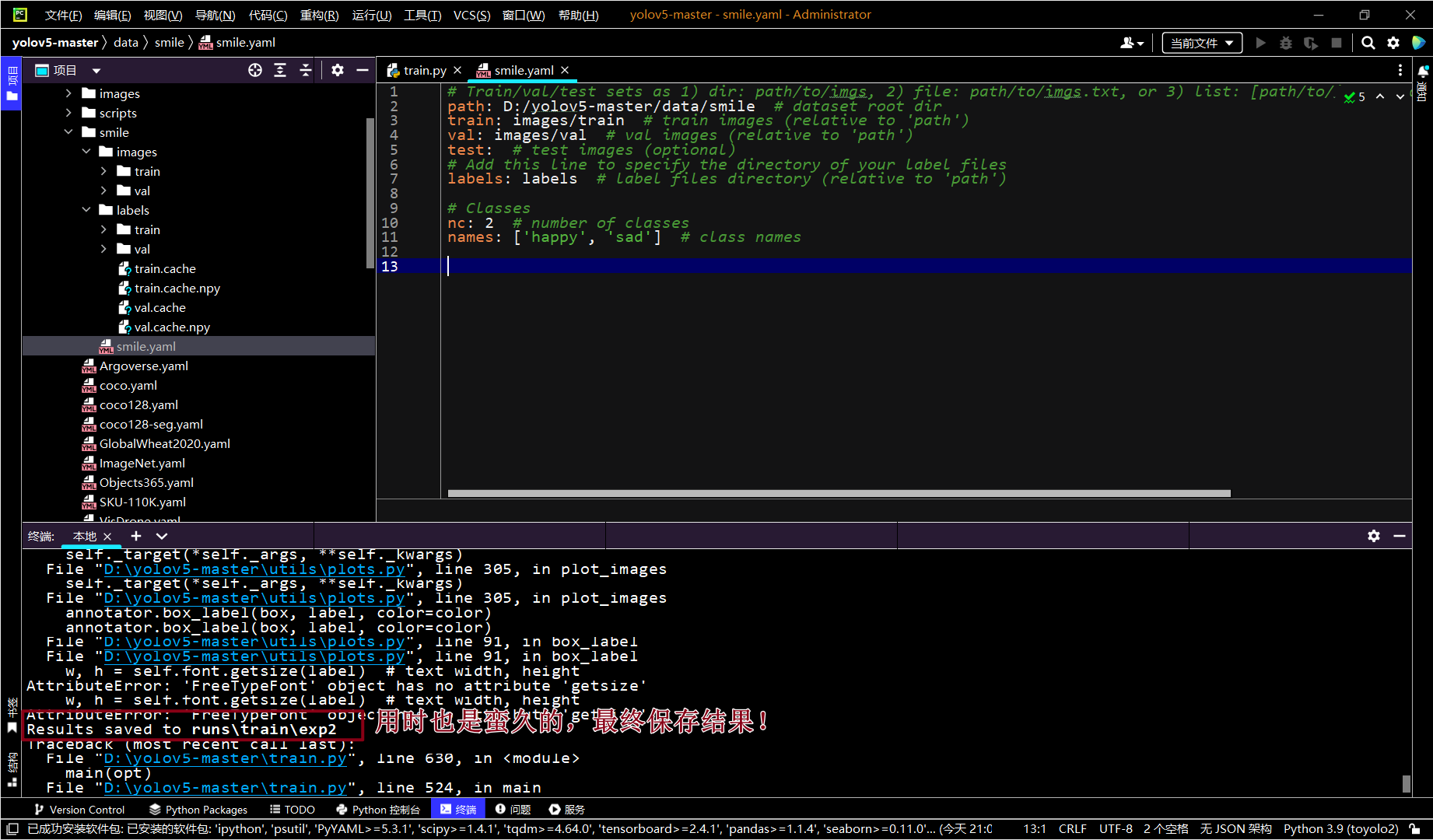Click the terminal vertical scrollbar thumb
Image resolution: width=1433 pixels, height=840 pixels.
[1406, 783]
